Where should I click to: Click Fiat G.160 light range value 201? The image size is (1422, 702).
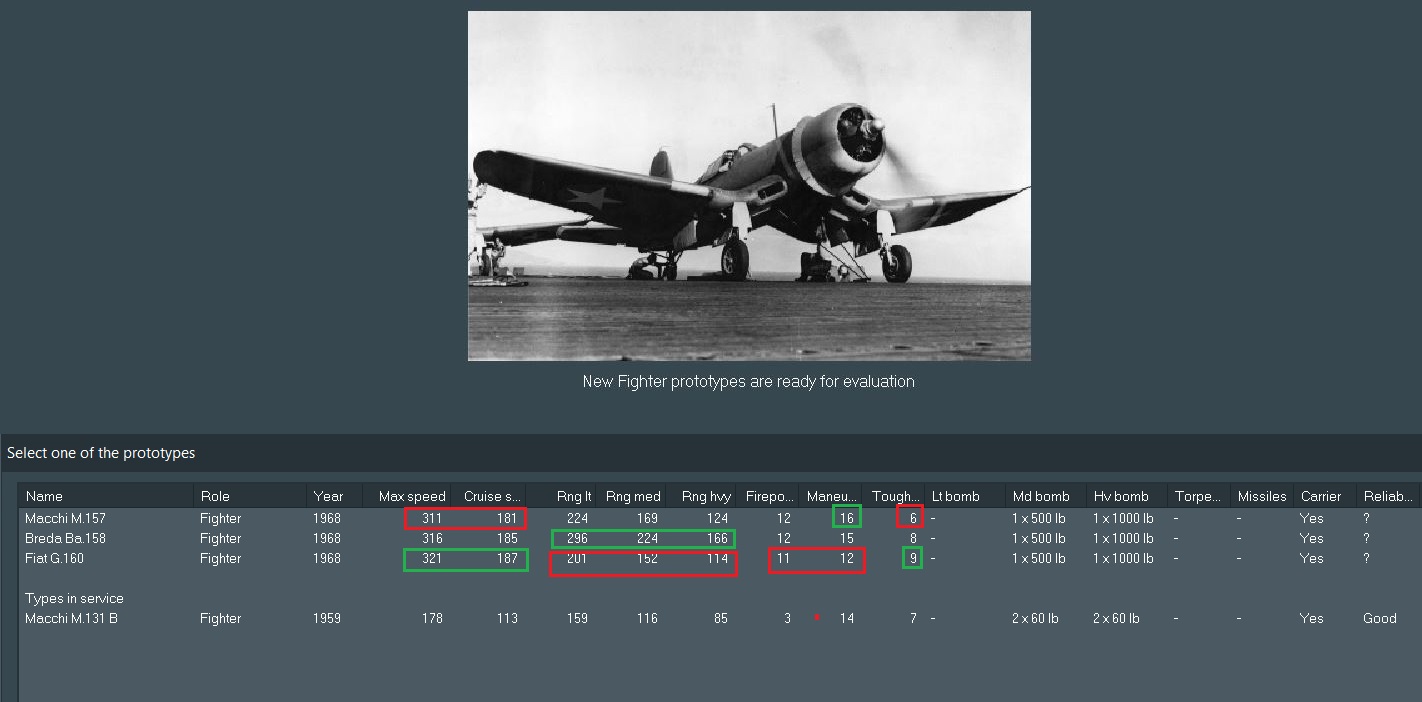(x=577, y=559)
